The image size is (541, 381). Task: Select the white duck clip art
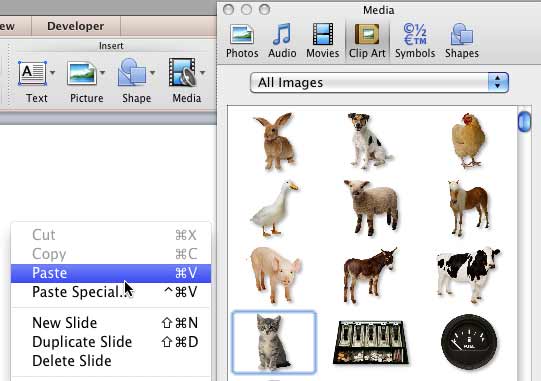click(275, 208)
